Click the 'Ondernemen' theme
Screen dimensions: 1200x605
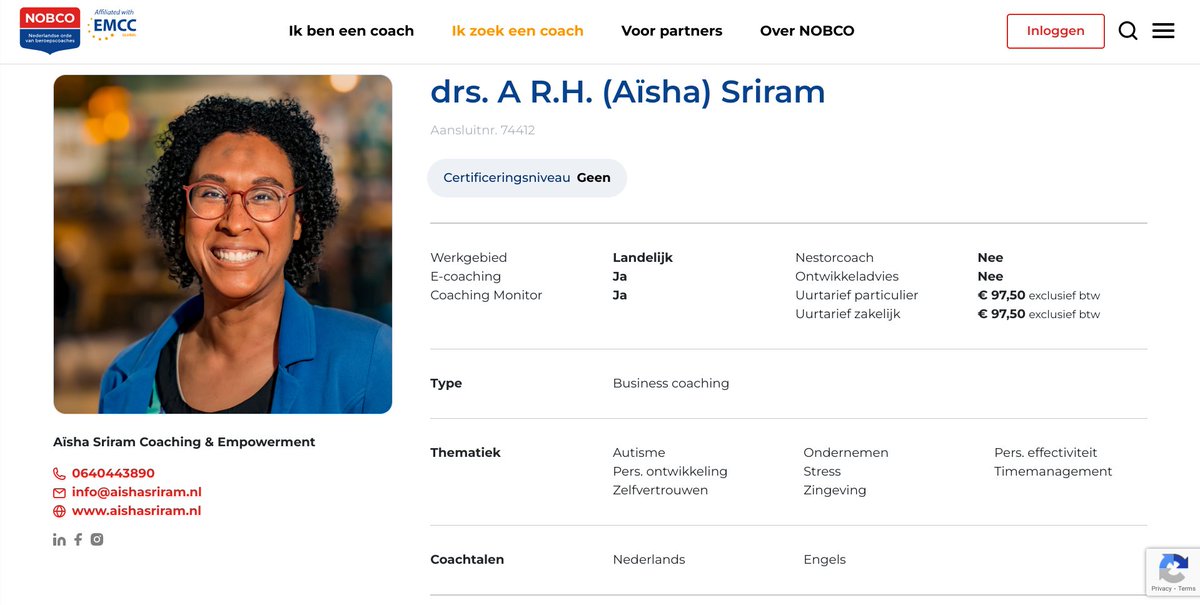846,453
